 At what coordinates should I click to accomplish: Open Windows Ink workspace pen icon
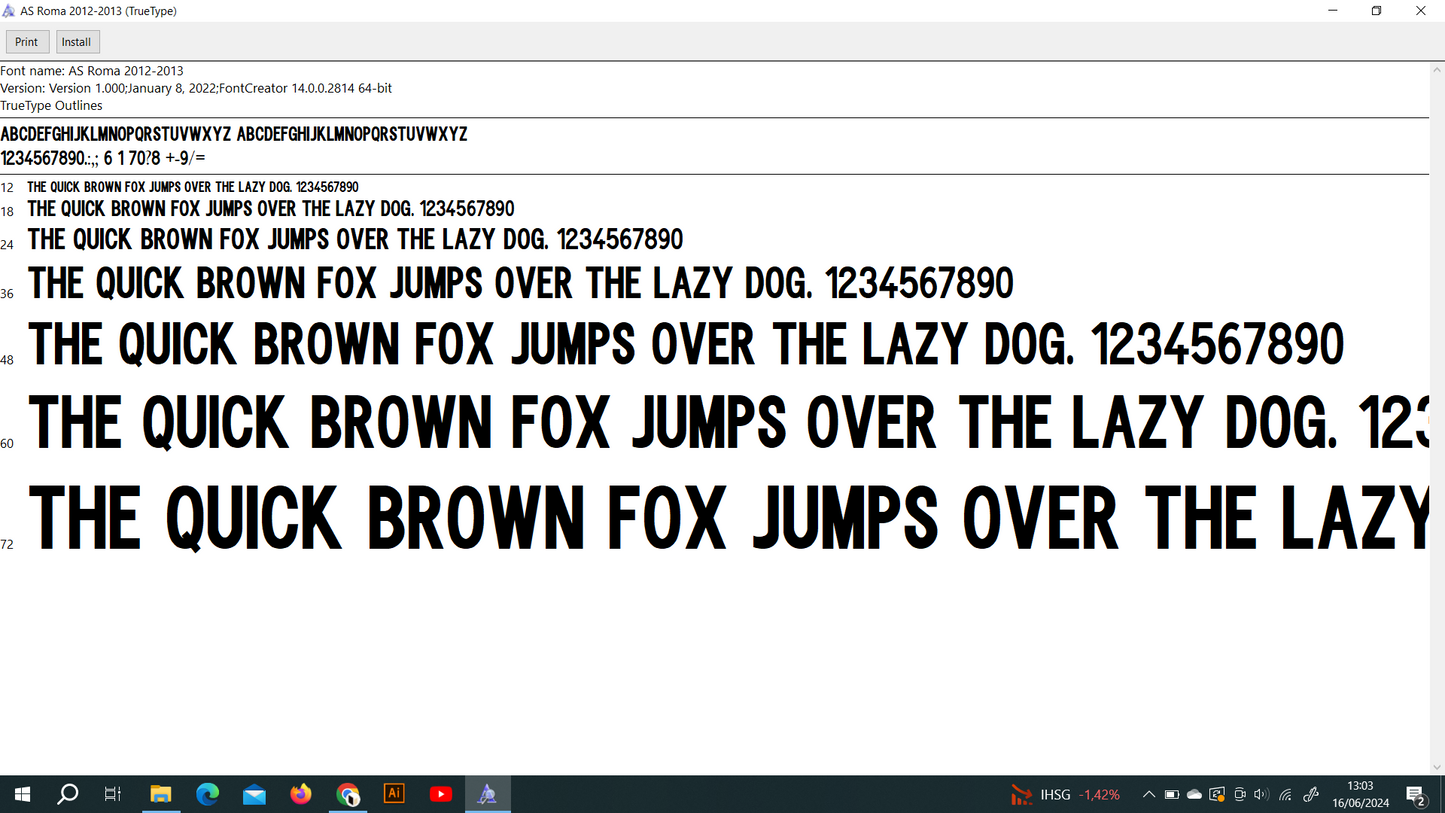[x=1310, y=793]
